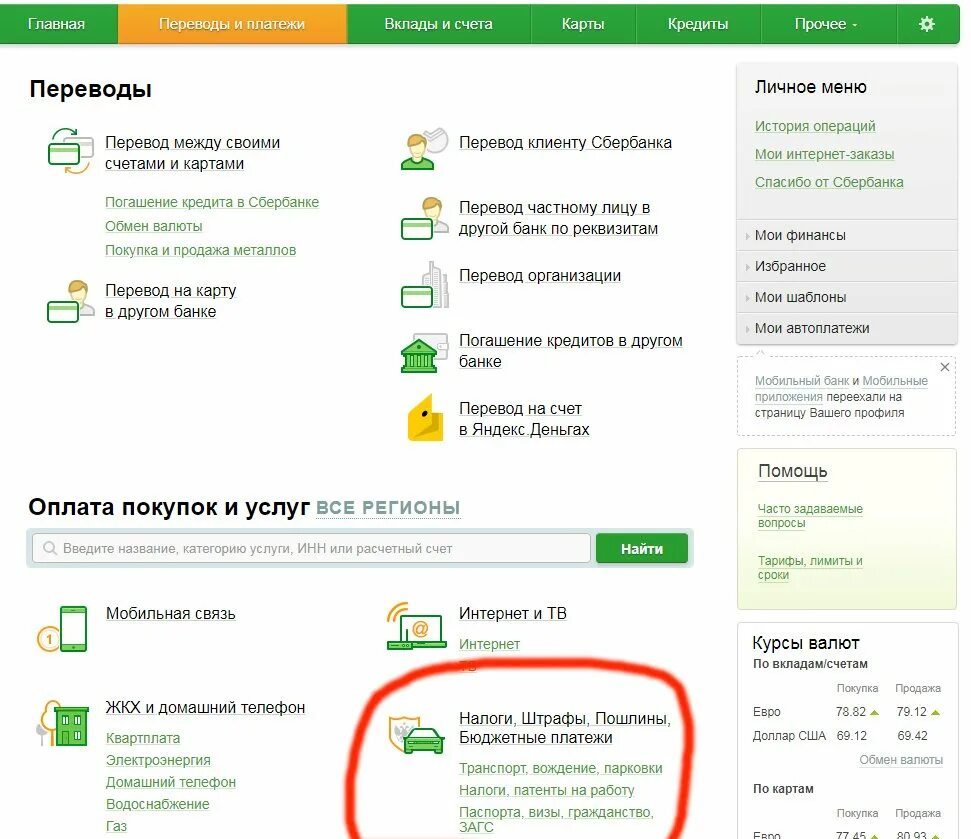Expand Мои шаблоны section
The image size is (971, 839).
847,297
